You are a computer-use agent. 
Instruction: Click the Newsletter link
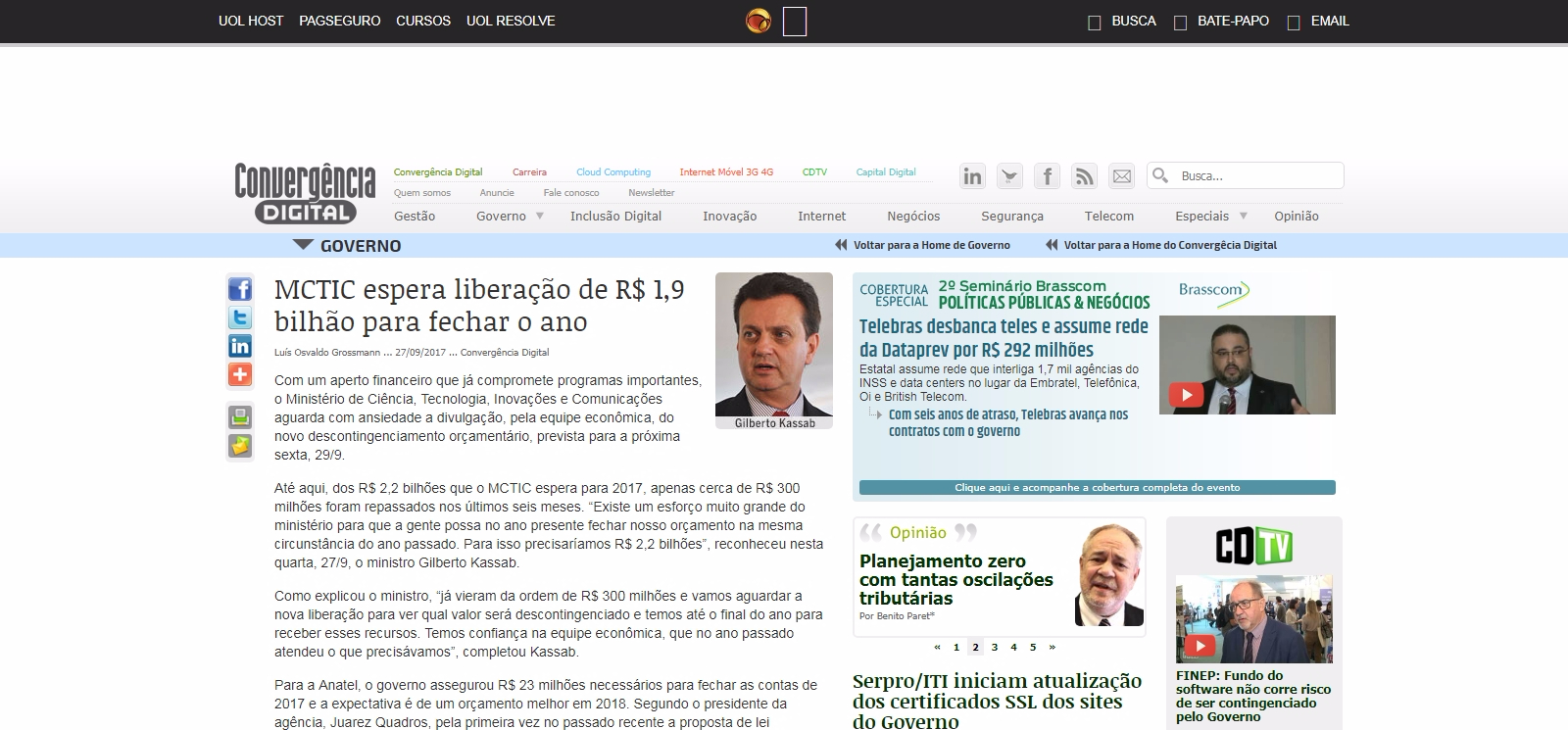(x=652, y=192)
